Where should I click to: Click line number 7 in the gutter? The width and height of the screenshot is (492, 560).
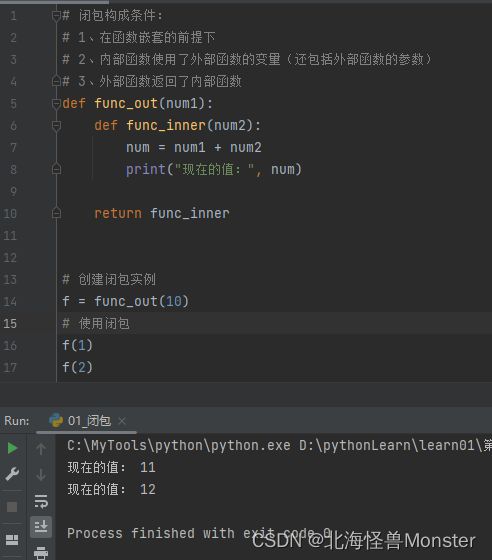13,148
